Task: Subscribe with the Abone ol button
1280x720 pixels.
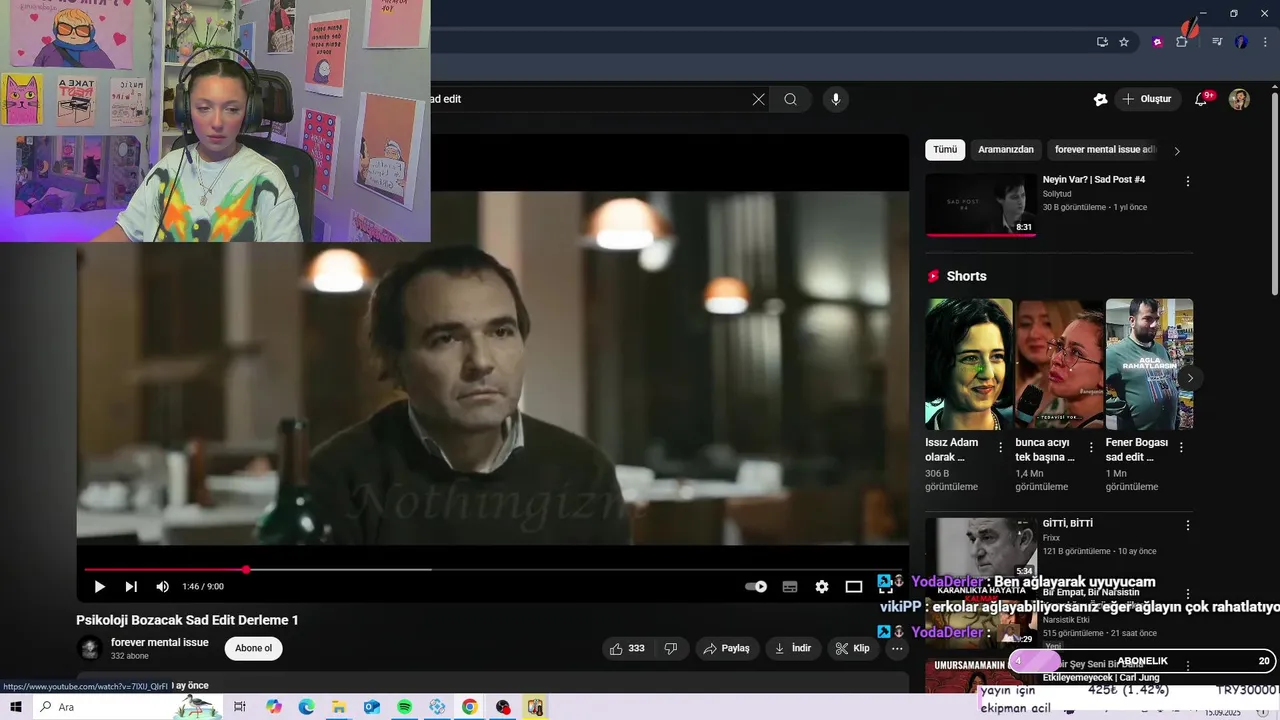Action: (254, 649)
